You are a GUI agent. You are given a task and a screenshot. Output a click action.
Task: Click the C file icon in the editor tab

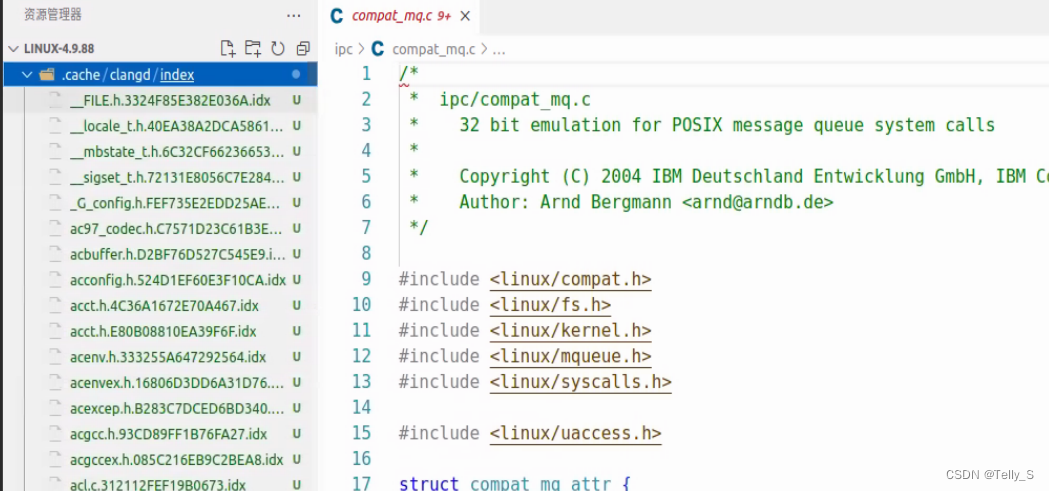coord(337,17)
